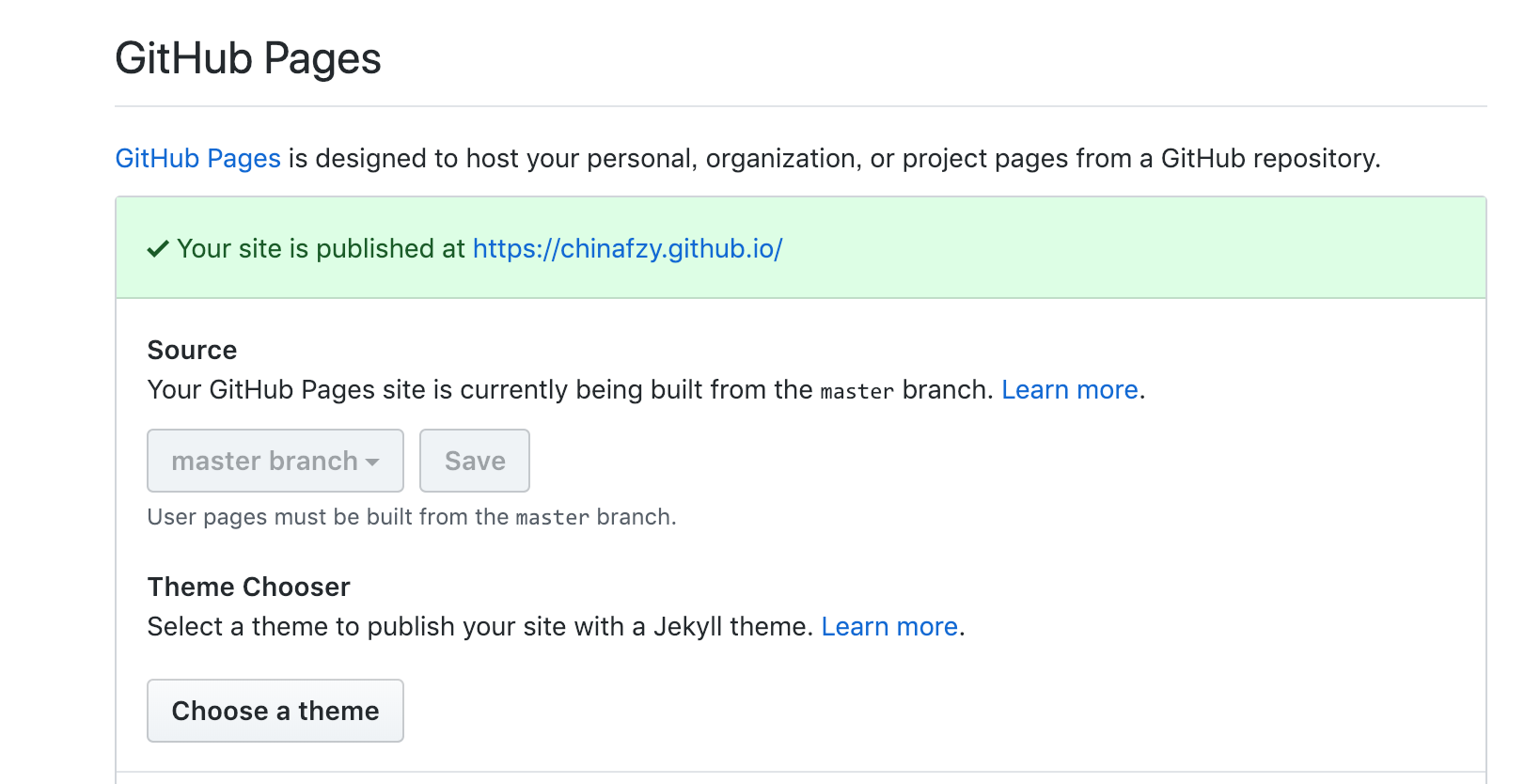Viewport: 1540px width, 784px height.
Task: Click the Save button
Action: pos(475,461)
